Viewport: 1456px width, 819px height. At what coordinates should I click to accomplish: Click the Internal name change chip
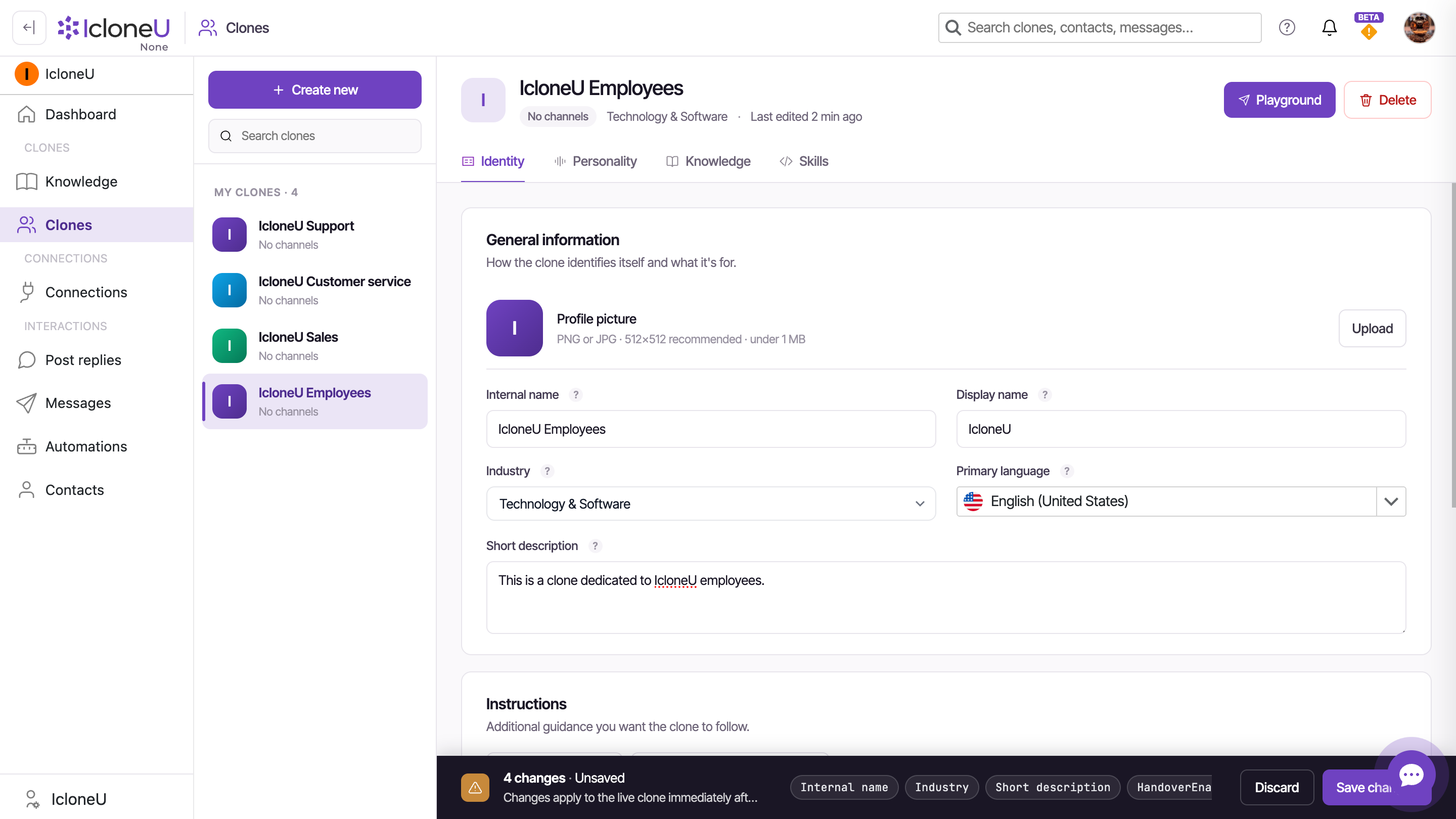point(844,787)
